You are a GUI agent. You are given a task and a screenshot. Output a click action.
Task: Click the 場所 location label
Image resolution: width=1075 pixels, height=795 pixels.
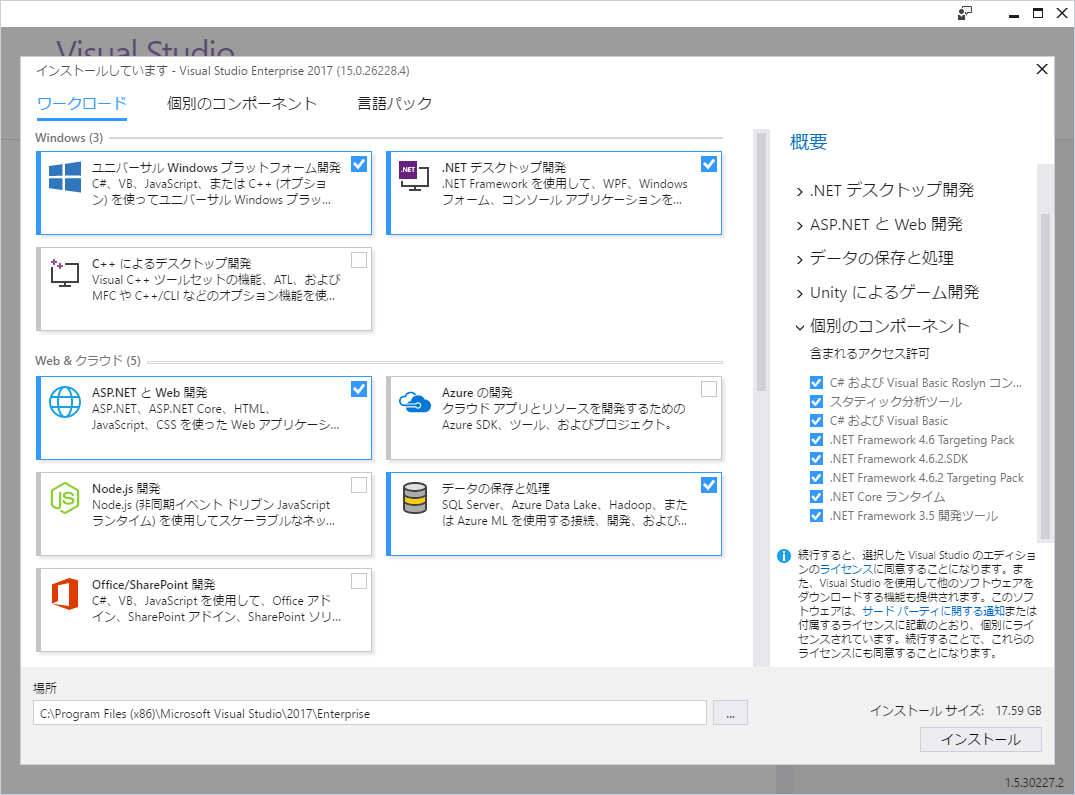(45, 688)
